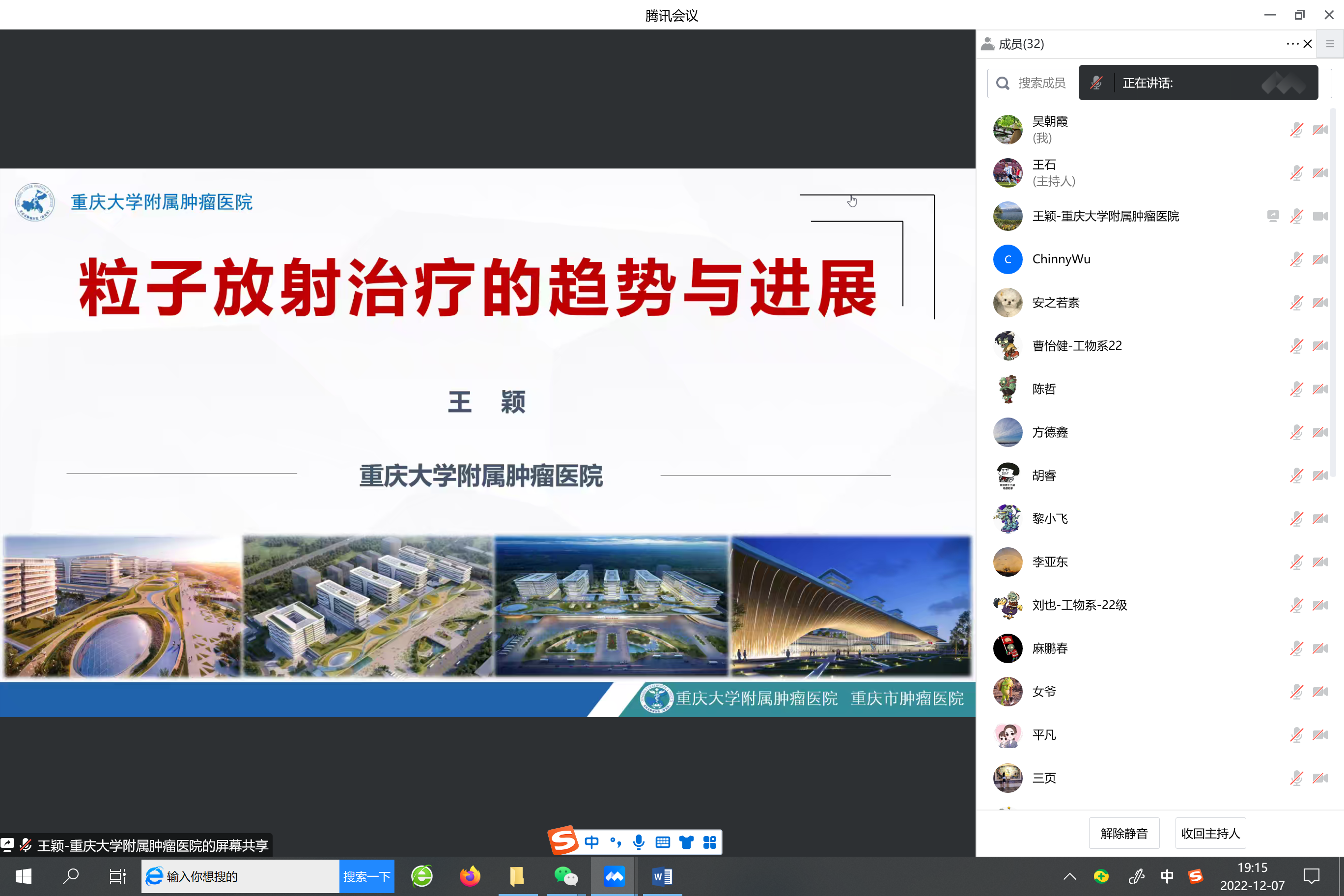Click microphone icon for 黎小飞
The image size is (1344, 896).
click(1296, 519)
